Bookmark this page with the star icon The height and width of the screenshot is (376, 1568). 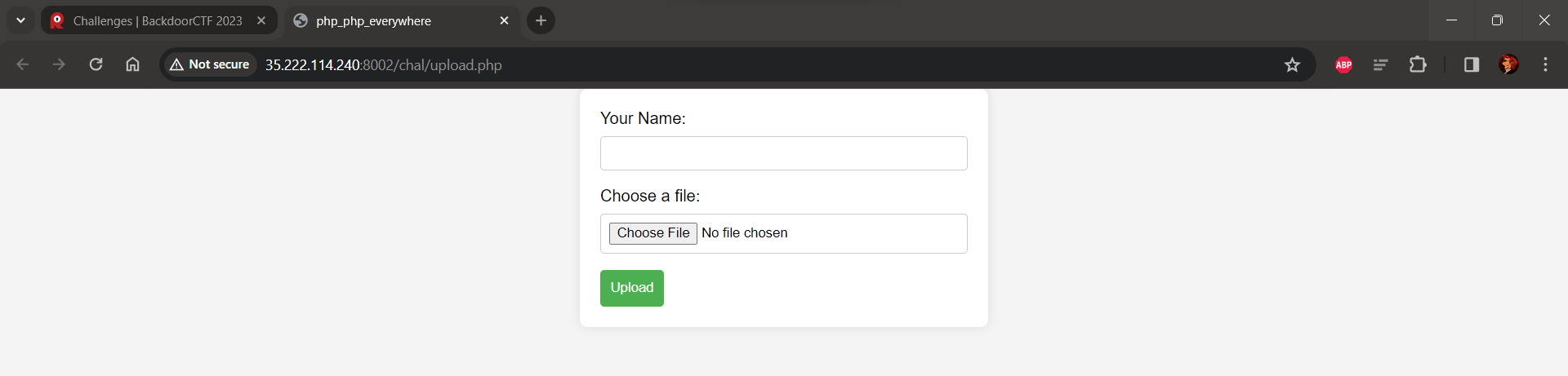point(1292,64)
